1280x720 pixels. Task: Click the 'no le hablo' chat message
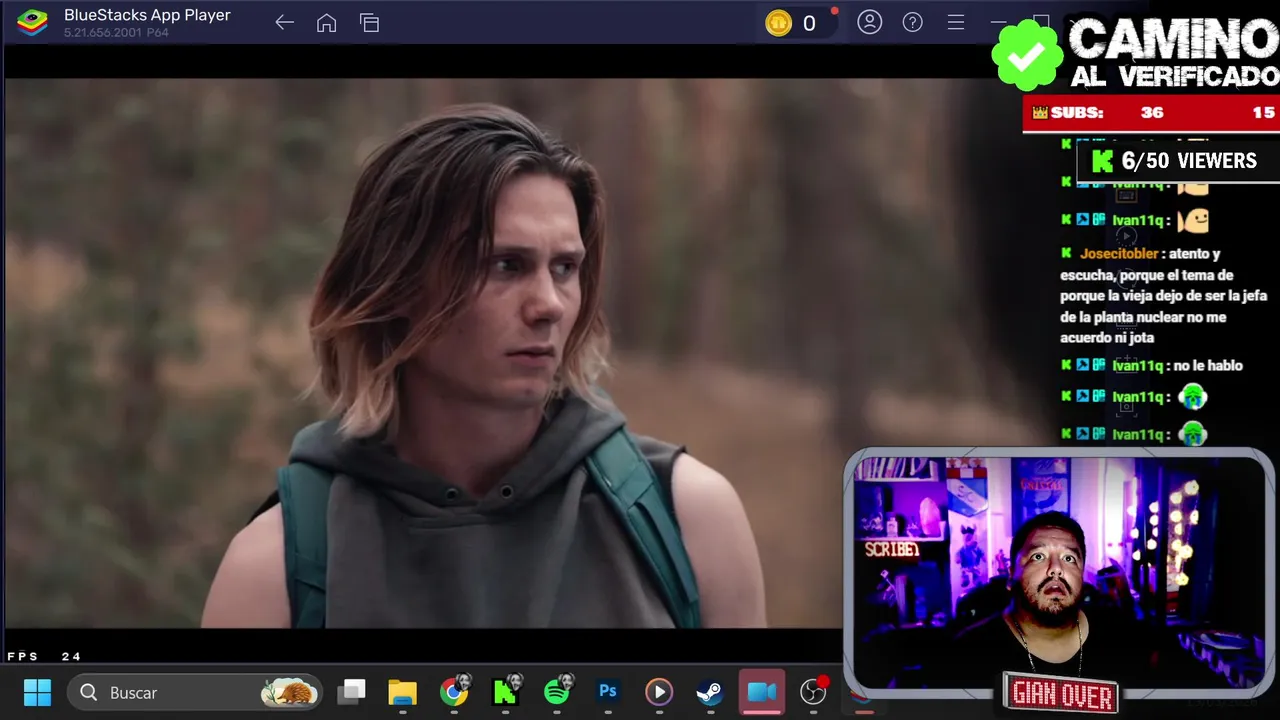click(x=1208, y=366)
